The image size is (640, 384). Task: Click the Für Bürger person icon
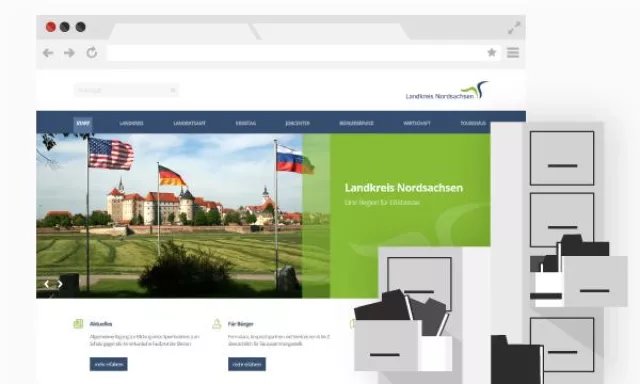click(217, 324)
